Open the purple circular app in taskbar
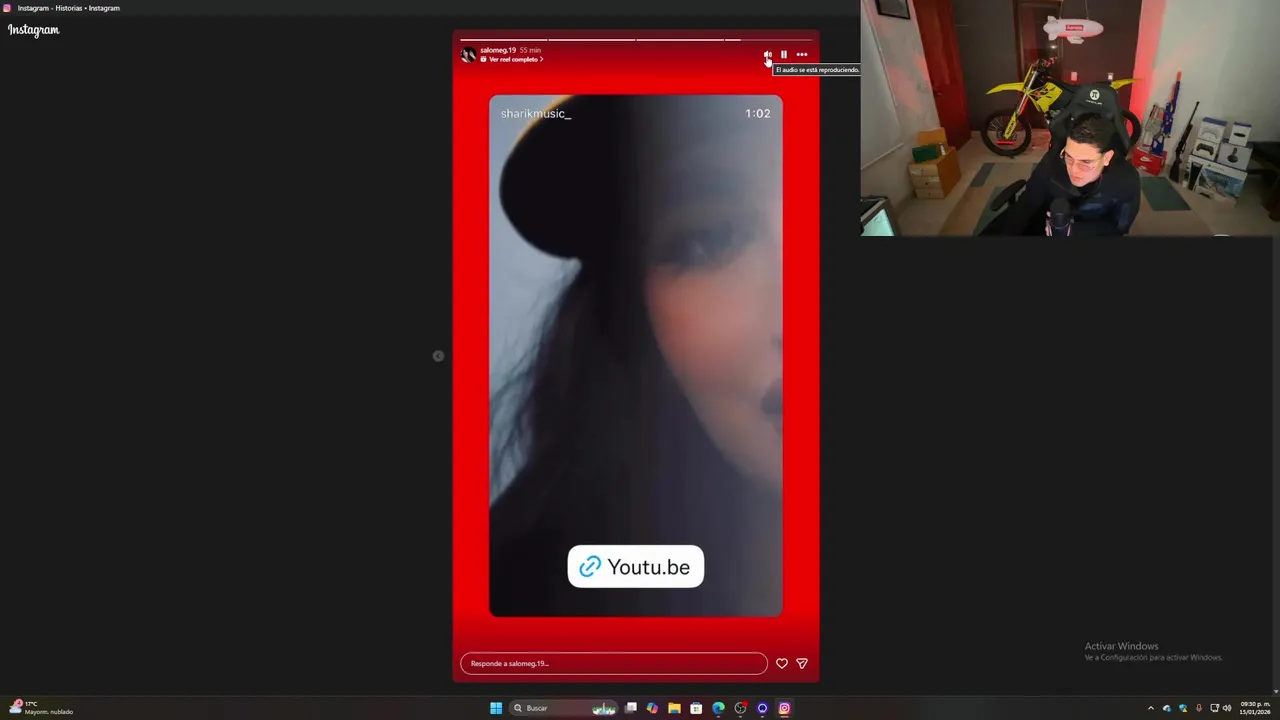 coord(762,708)
